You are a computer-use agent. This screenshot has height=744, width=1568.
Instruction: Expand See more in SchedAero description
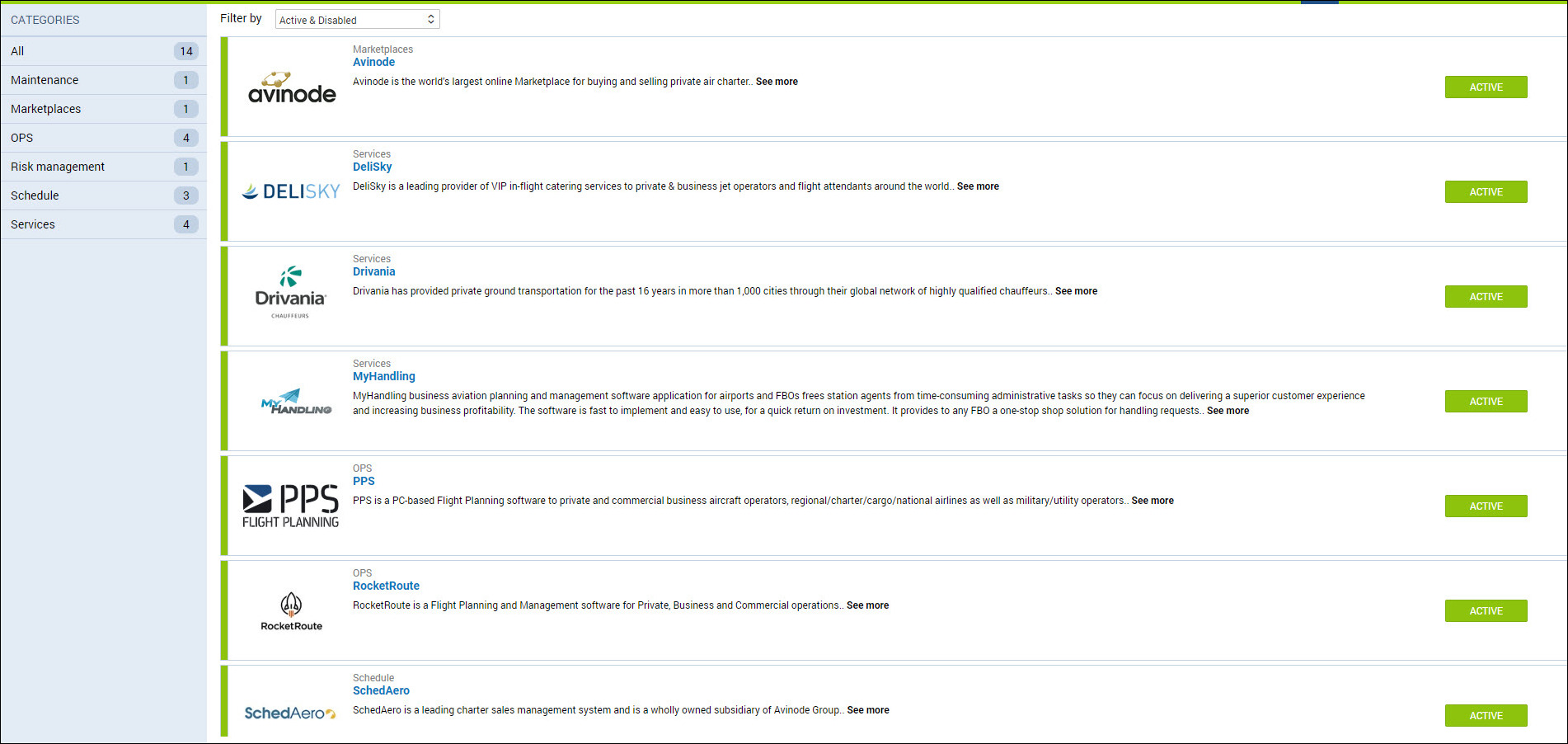tap(868, 710)
